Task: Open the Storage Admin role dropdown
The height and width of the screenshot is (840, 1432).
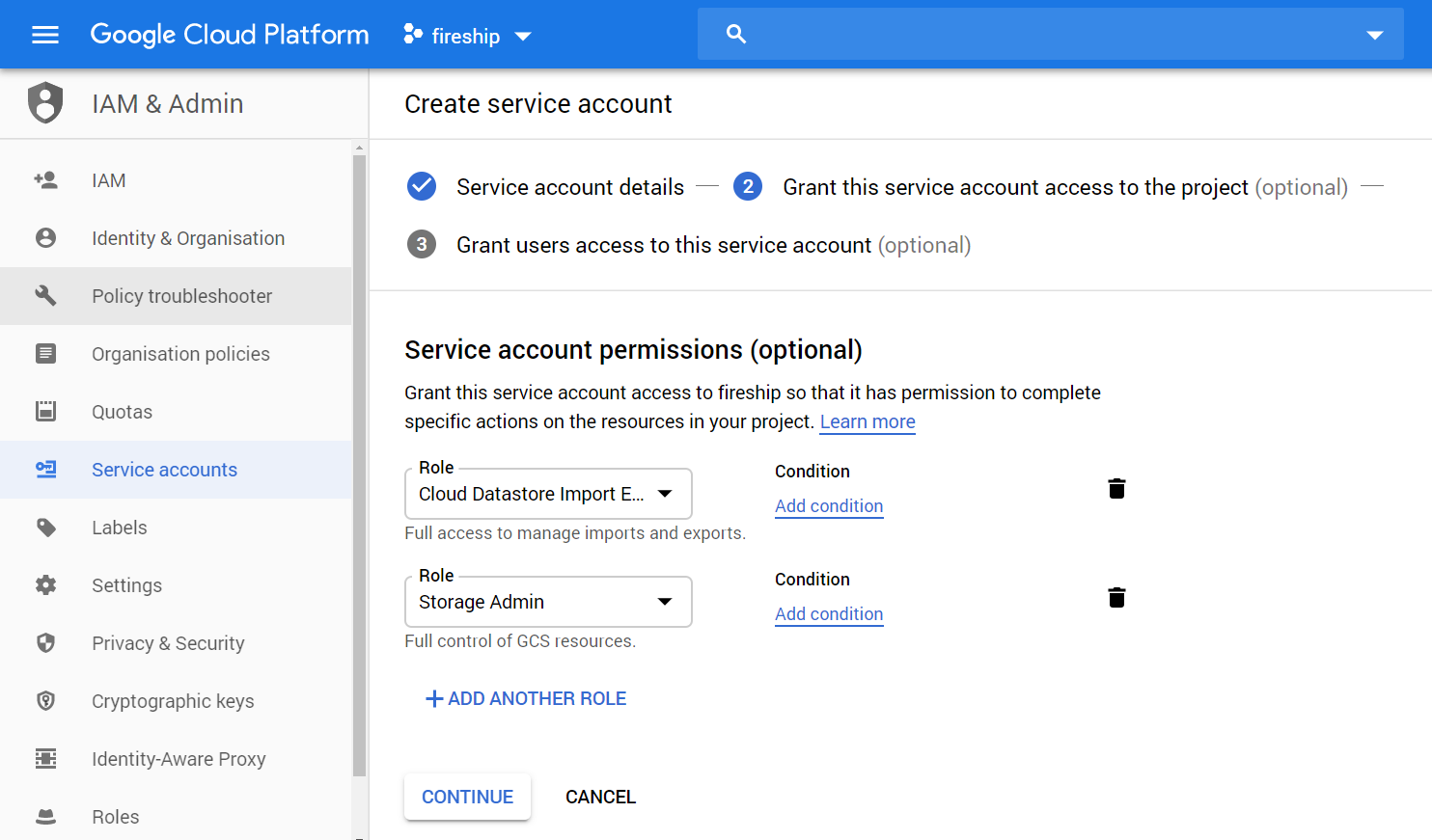Action: (665, 601)
